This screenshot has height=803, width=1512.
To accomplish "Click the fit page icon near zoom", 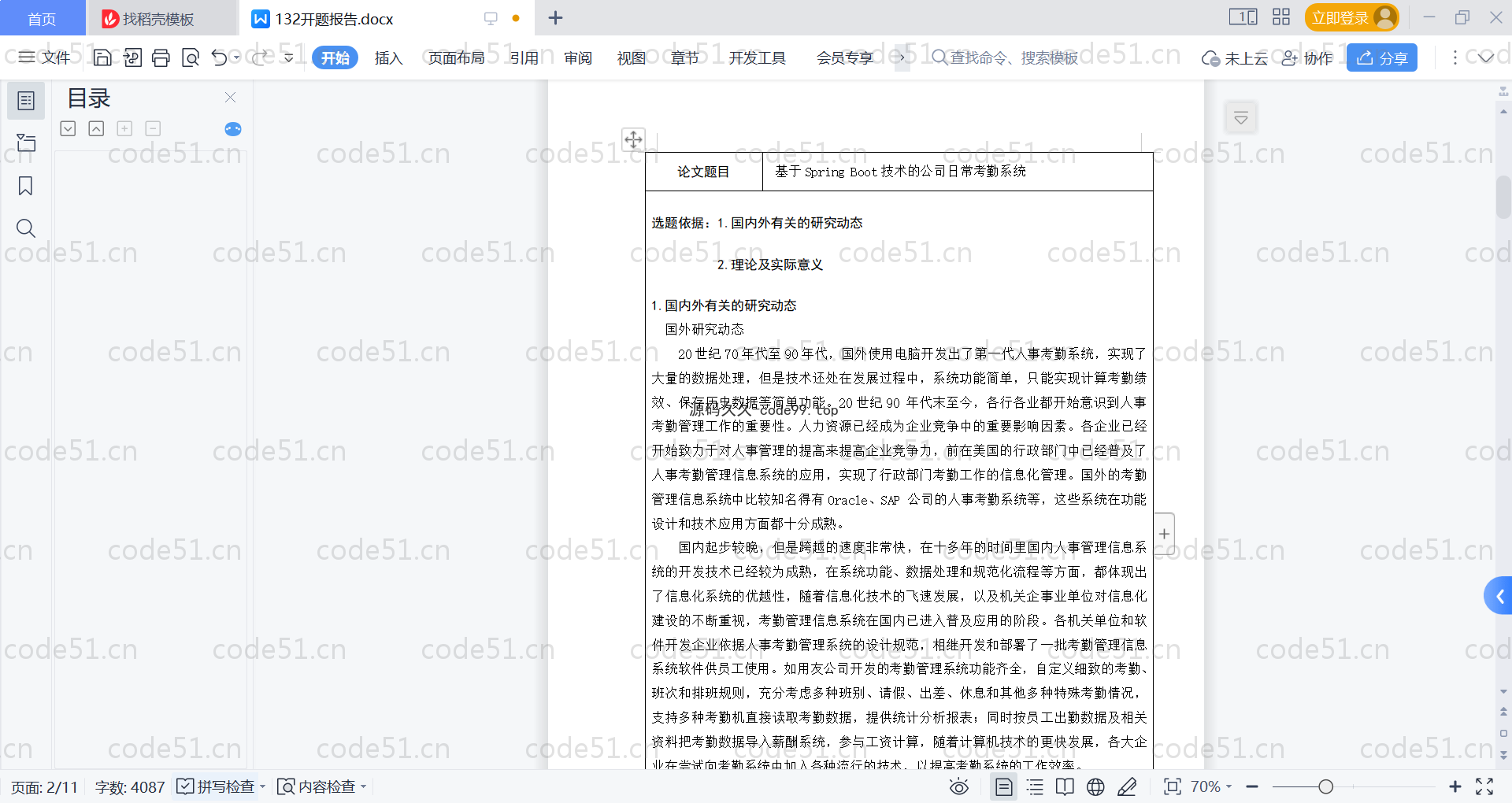I will tap(1173, 786).
